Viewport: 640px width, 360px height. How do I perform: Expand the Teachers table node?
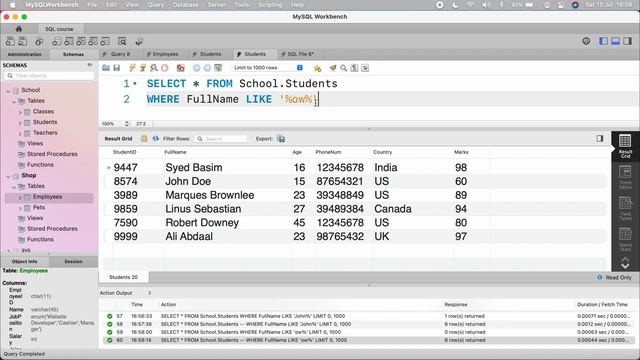20,133
